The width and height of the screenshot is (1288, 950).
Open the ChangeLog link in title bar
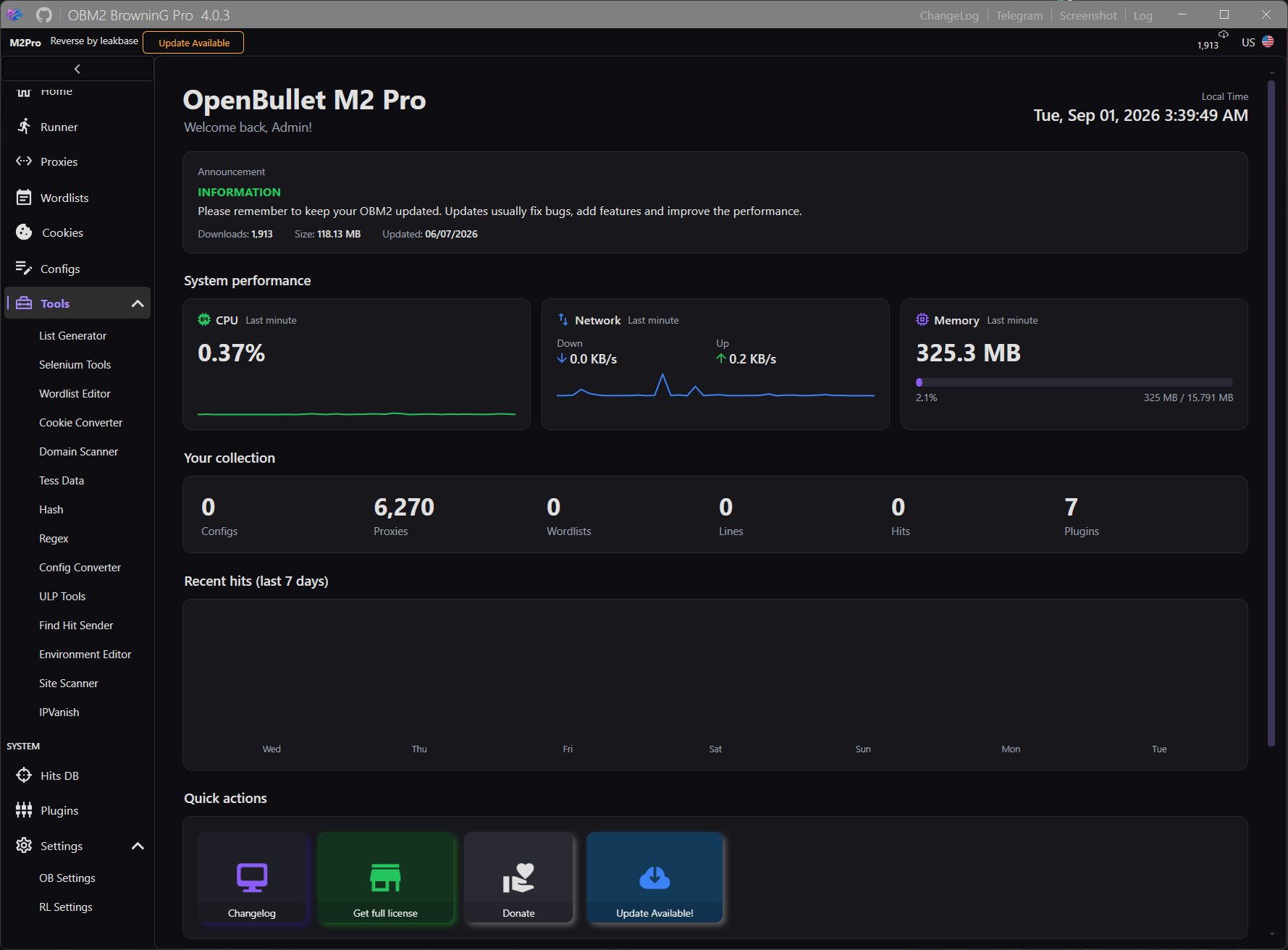pos(949,15)
